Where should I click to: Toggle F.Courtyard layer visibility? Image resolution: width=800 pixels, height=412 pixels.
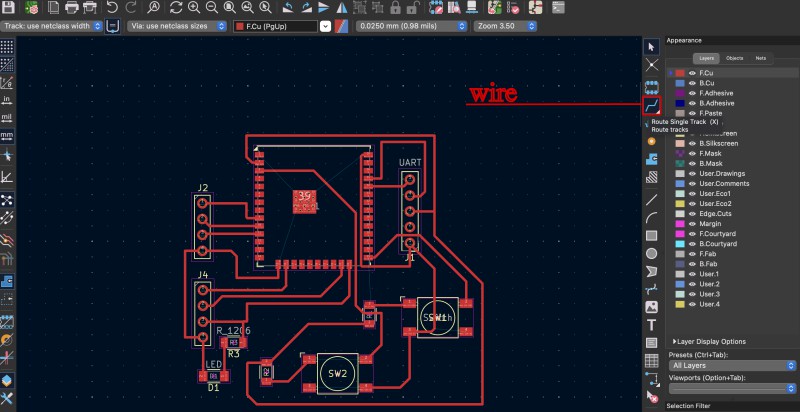click(692, 234)
